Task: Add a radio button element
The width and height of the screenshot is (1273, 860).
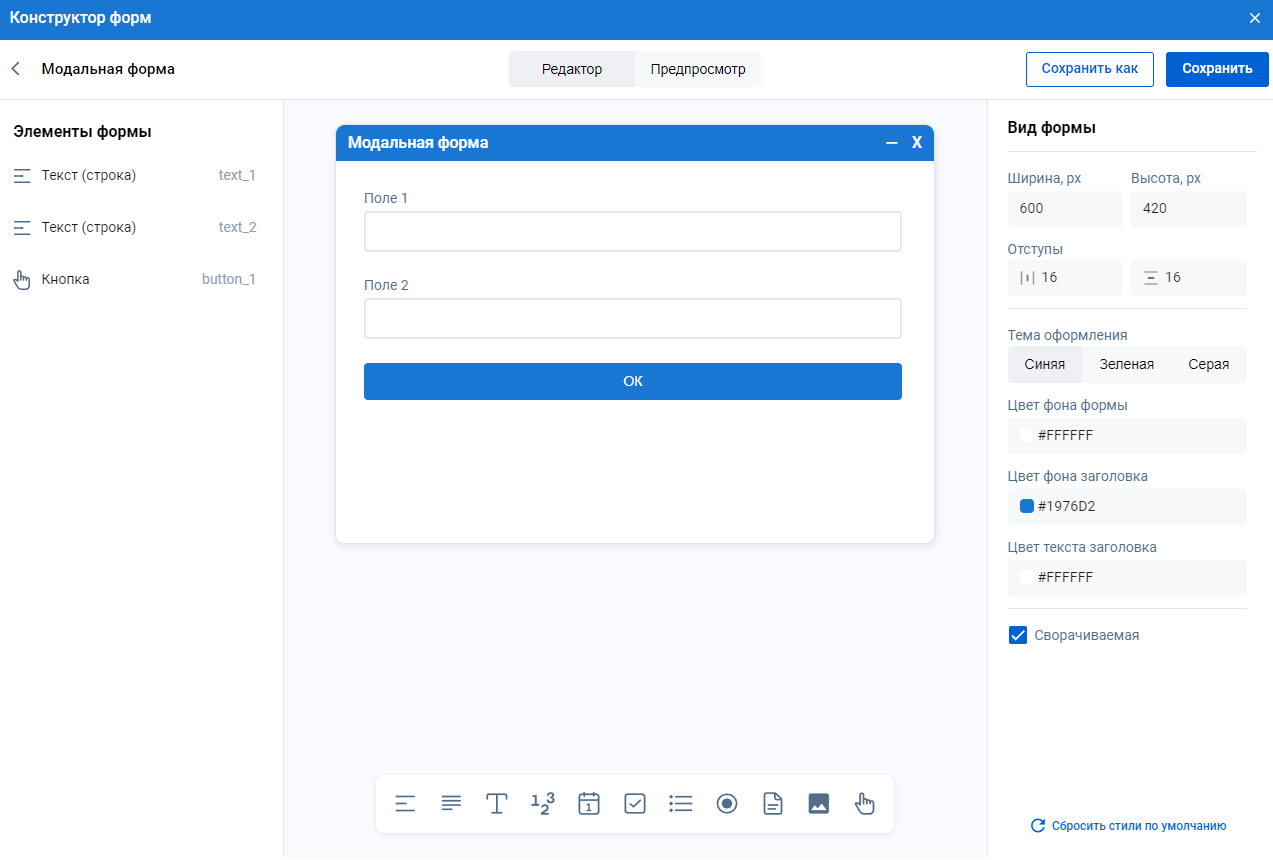Action: 727,804
